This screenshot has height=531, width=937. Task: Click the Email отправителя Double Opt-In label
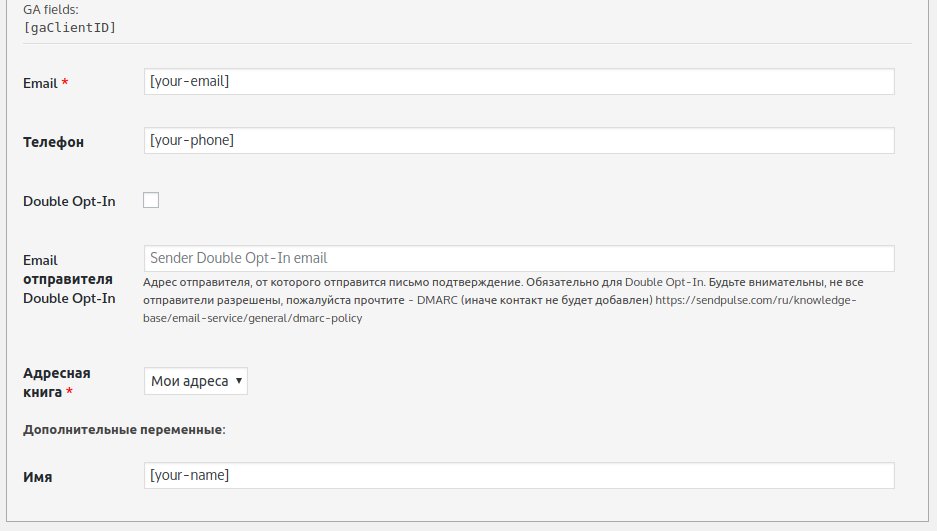click(68, 279)
